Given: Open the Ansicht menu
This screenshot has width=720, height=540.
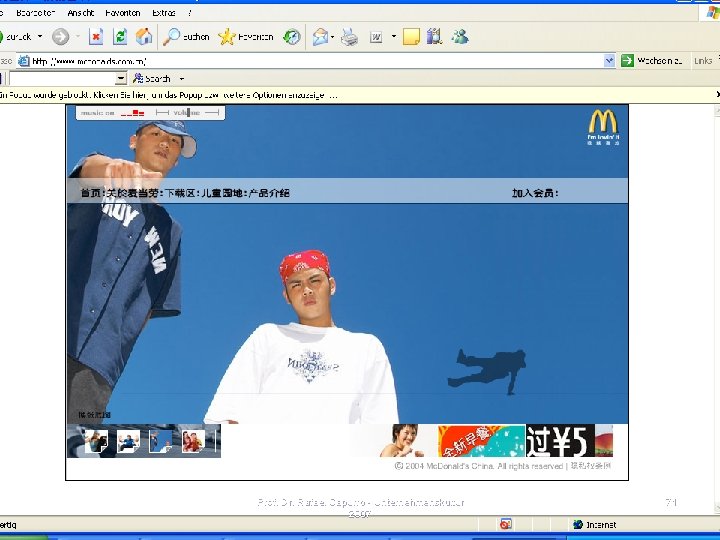Looking at the screenshot, I should pyautogui.click(x=81, y=13).
